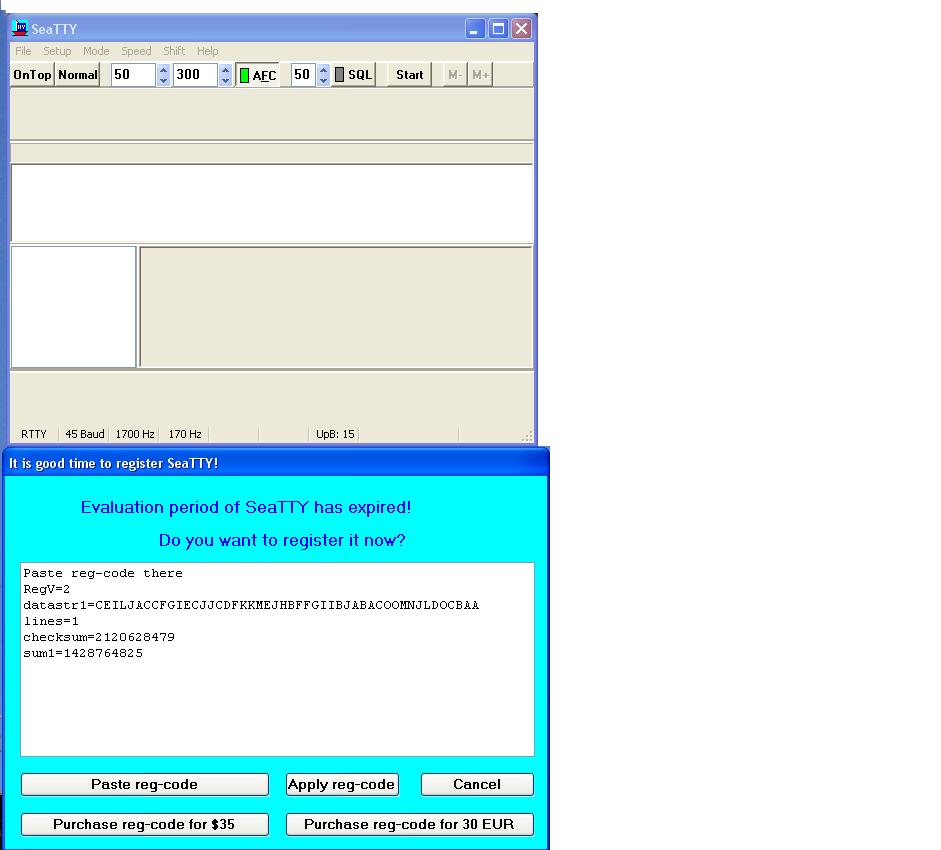Open the File menu
The width and height of the screenshot is (941, 850).
click(x=23, y=51)
